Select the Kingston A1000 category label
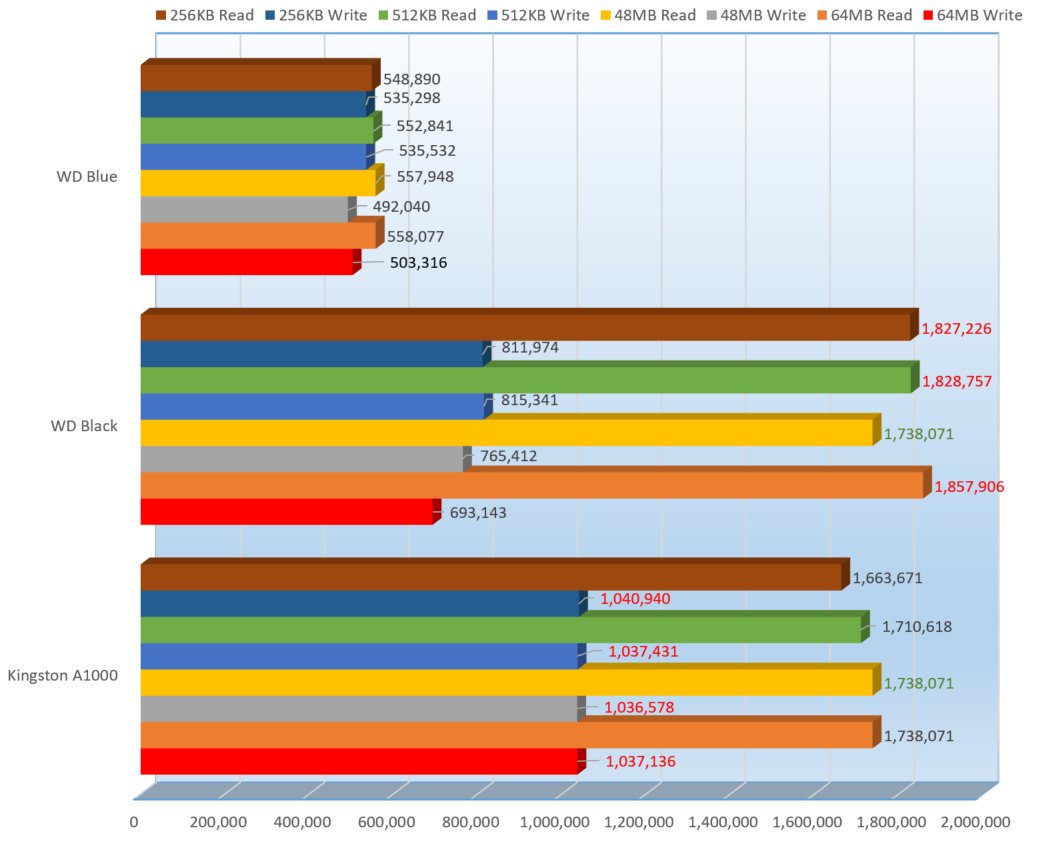The image size is (1046, 843). click(x=63, y=675)
